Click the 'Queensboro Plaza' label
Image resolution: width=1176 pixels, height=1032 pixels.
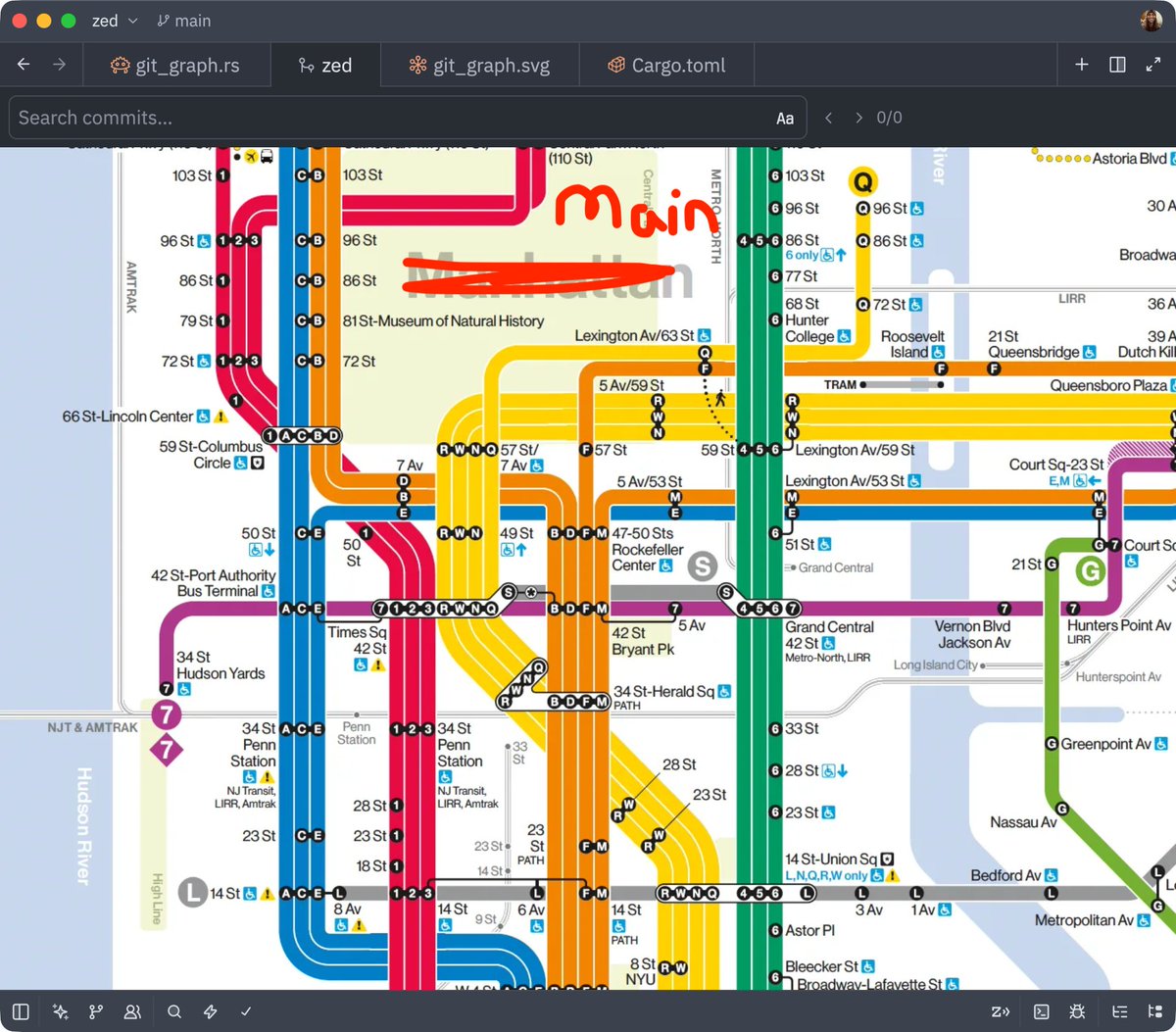coord(1108,385)
